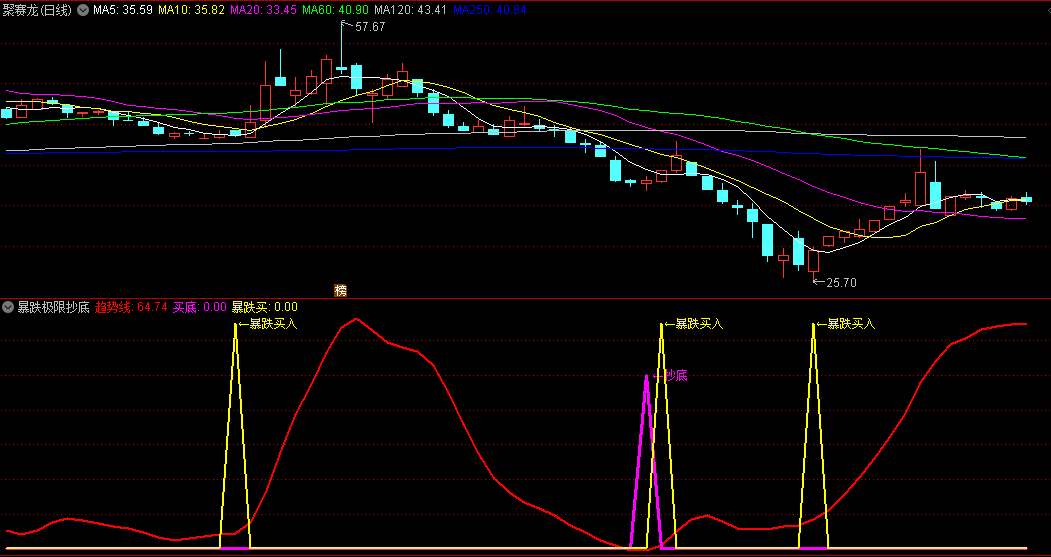The width and height of the screenshot is (1051, 557).
Task: Open the 暴跌极限抄底 indicator dropdown arrow
Action: coord(8,307)
